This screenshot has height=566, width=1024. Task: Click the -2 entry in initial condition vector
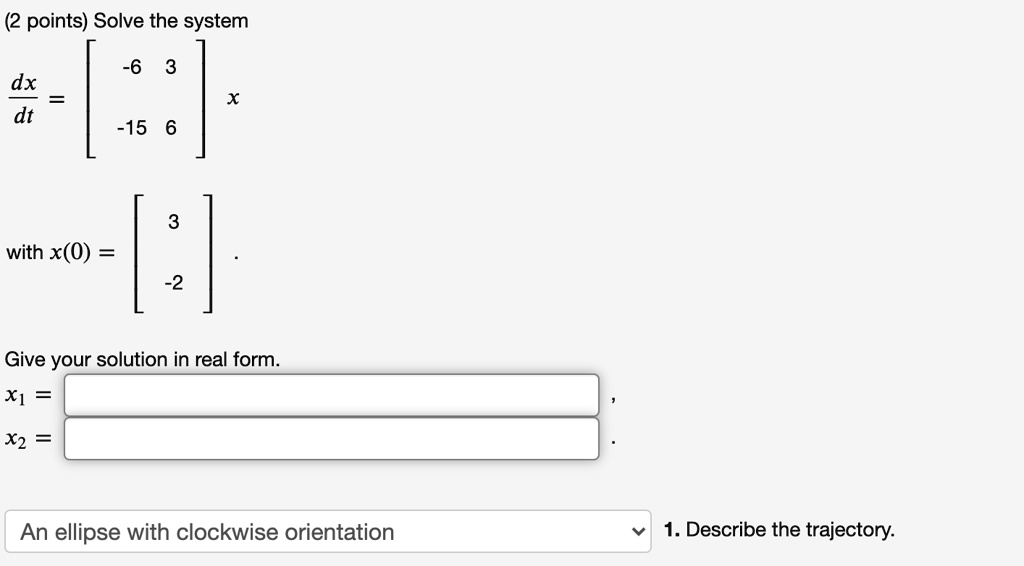tap(173, 283)
